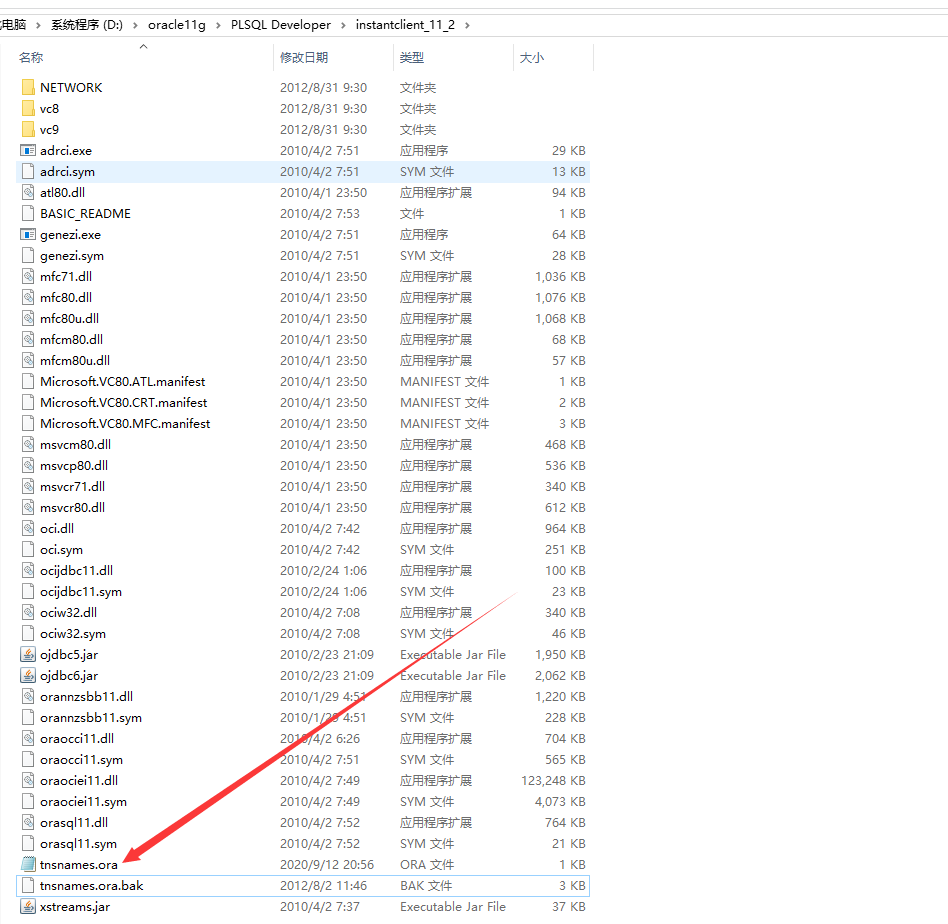Go to PLSQL Developer in breadcrumb
The height and width of the screenshot is (924, 948).
[281, 25]
